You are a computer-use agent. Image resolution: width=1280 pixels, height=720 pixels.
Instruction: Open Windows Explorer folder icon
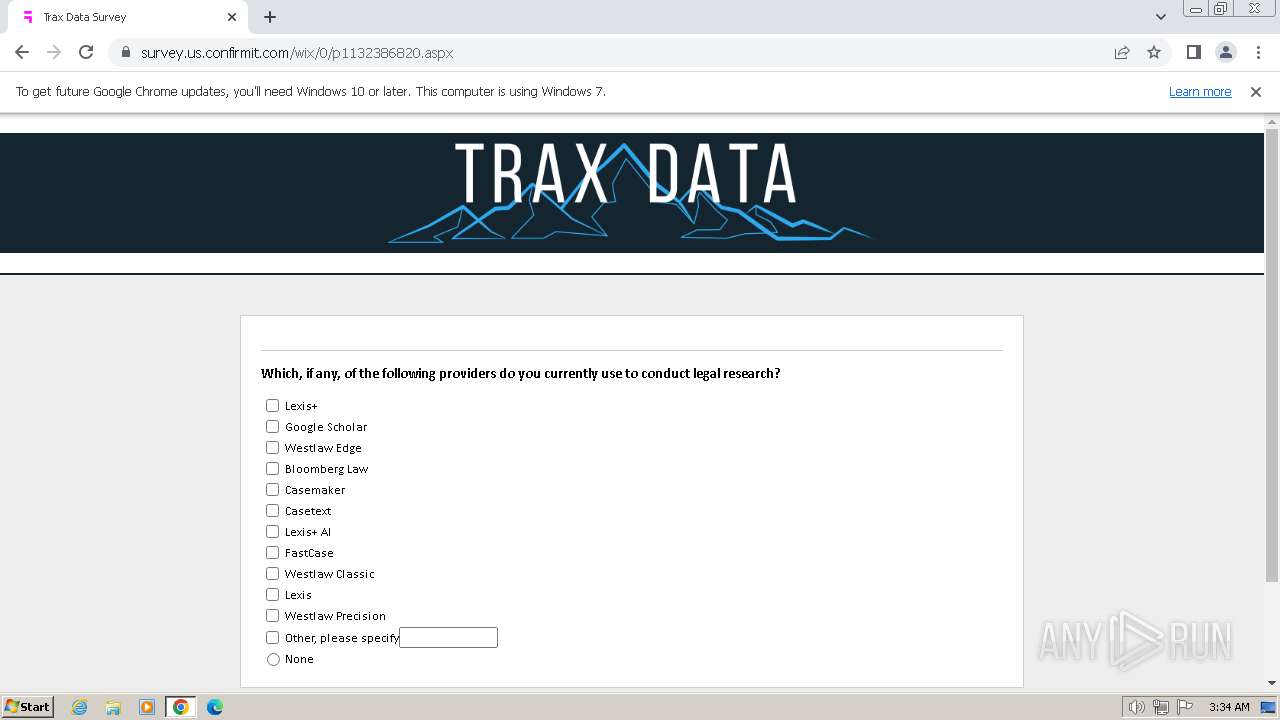click(x=113, y=707)
